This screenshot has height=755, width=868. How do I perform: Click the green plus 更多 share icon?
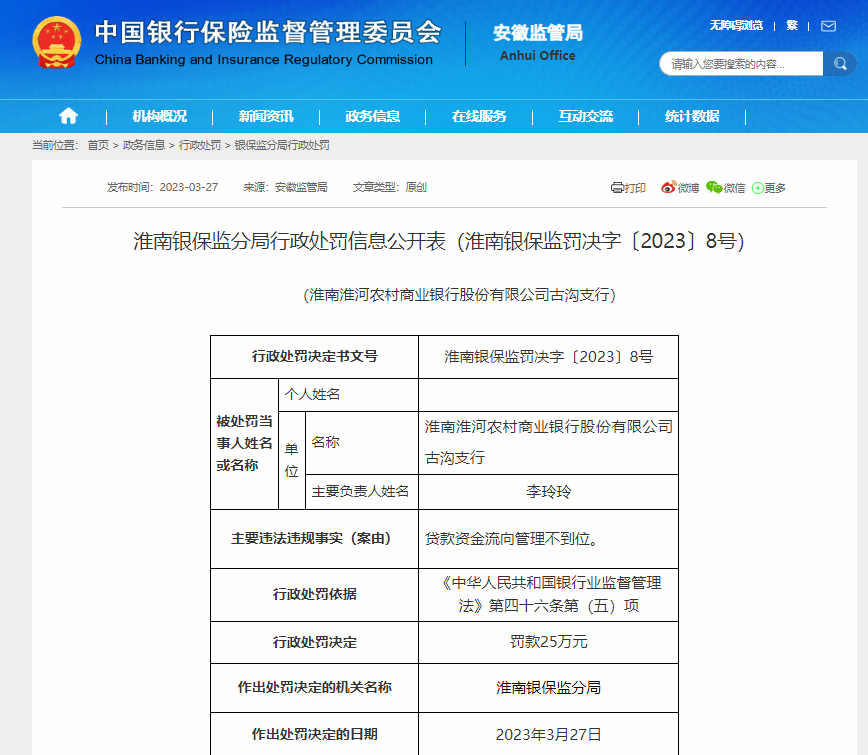[769, 188]
